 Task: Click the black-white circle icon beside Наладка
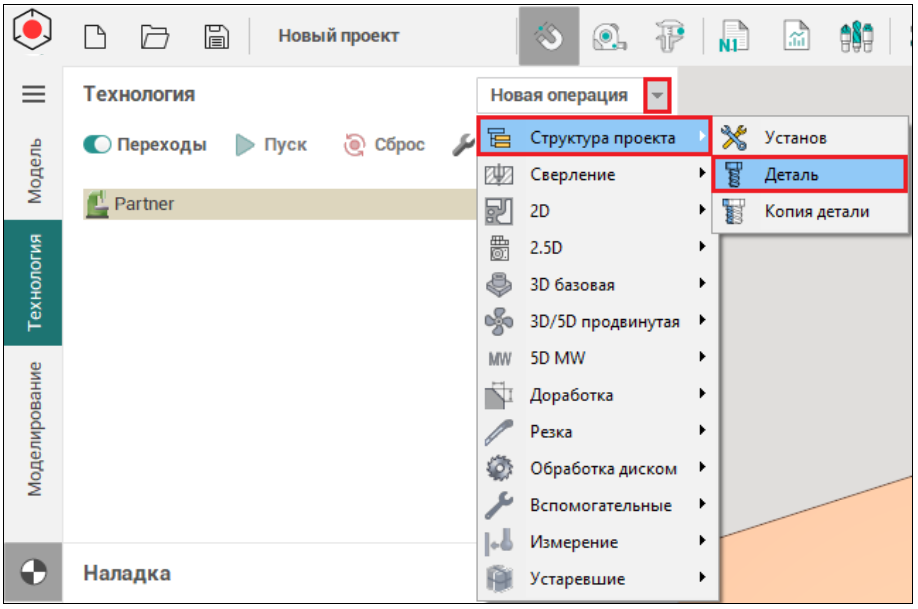coord(33,573)
